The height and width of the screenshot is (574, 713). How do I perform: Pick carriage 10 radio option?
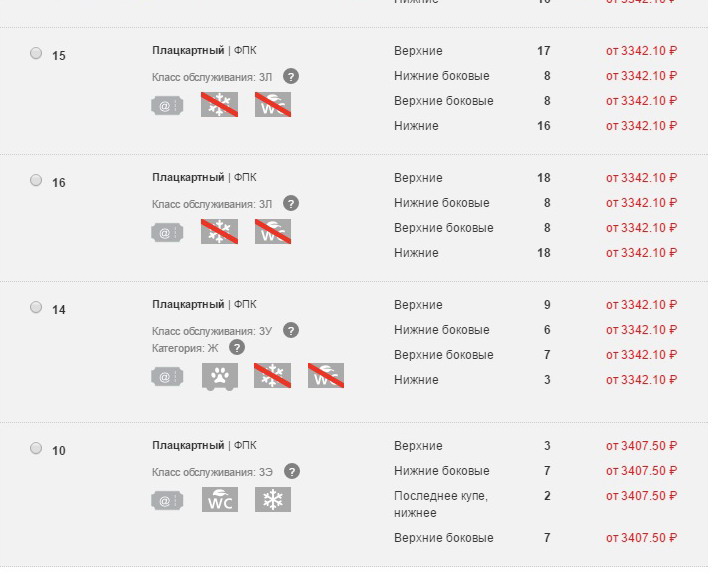point(37,449)
